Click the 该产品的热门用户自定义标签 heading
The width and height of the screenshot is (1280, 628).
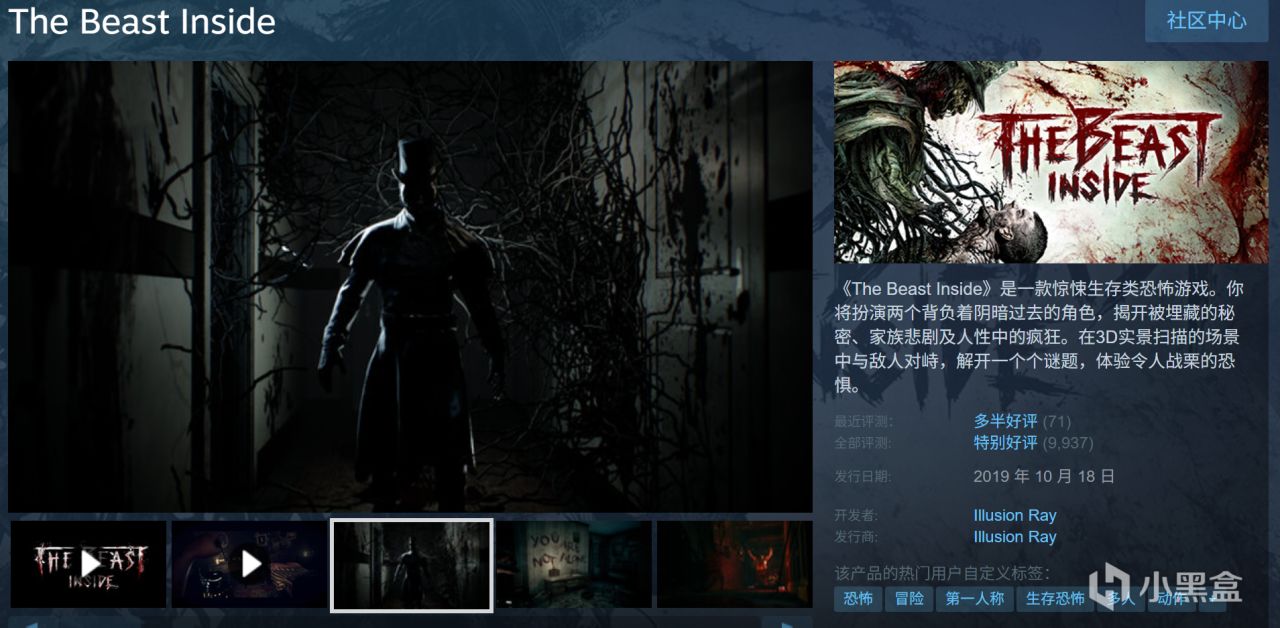(942, 573)
